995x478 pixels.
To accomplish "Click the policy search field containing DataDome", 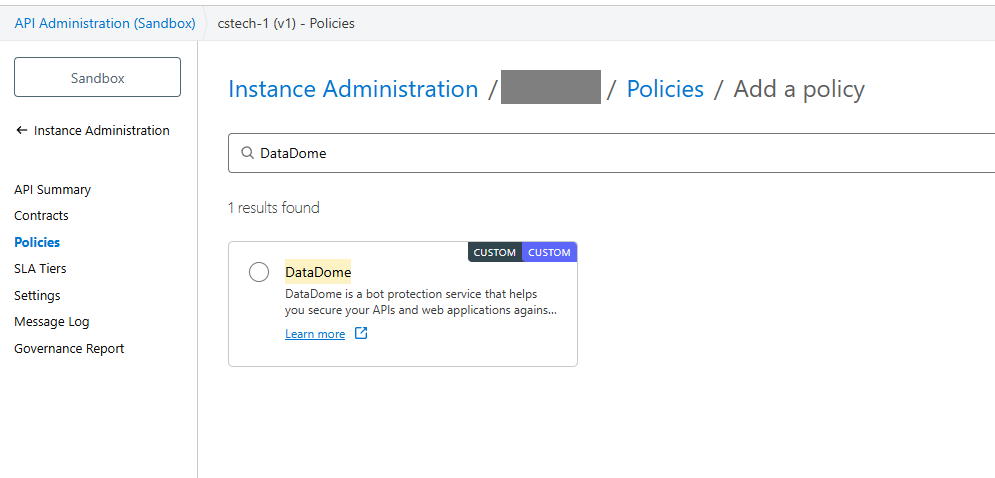I will tap(611, 153).
